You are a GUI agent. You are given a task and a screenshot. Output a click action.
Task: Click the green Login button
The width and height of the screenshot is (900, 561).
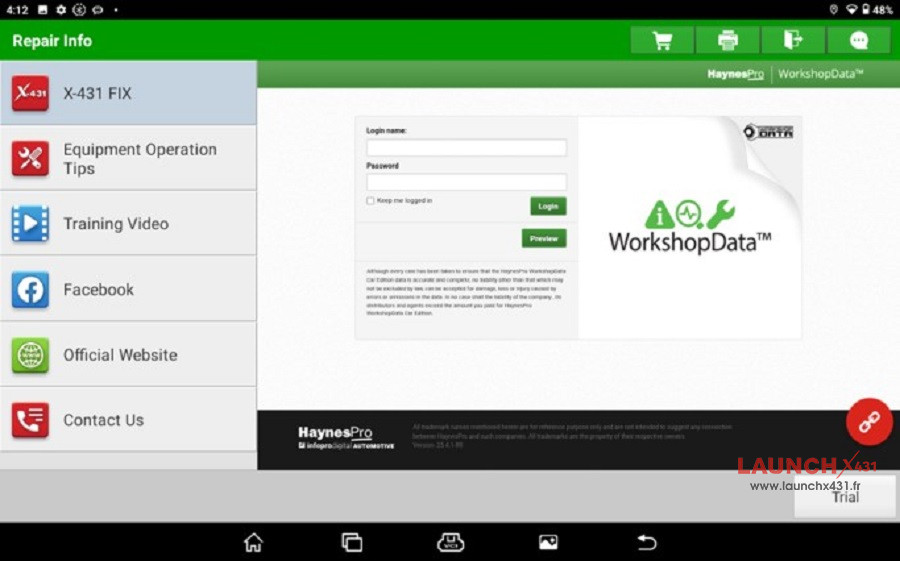tap(548, 206)
